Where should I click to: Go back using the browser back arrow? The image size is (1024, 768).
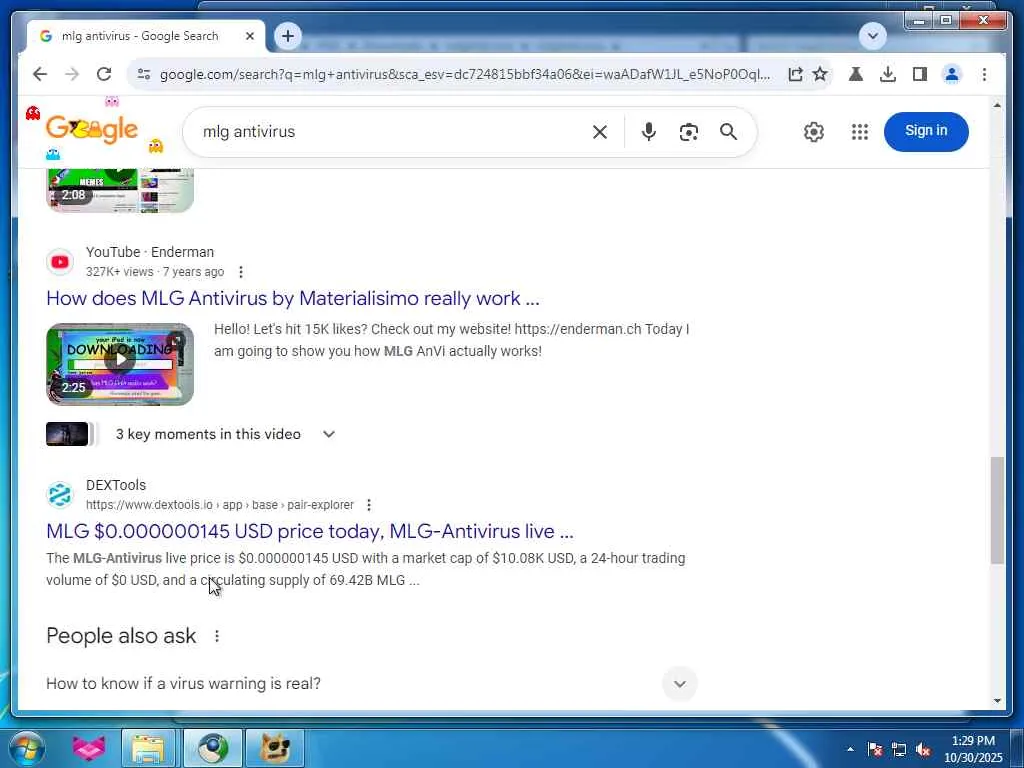[40, 74]
